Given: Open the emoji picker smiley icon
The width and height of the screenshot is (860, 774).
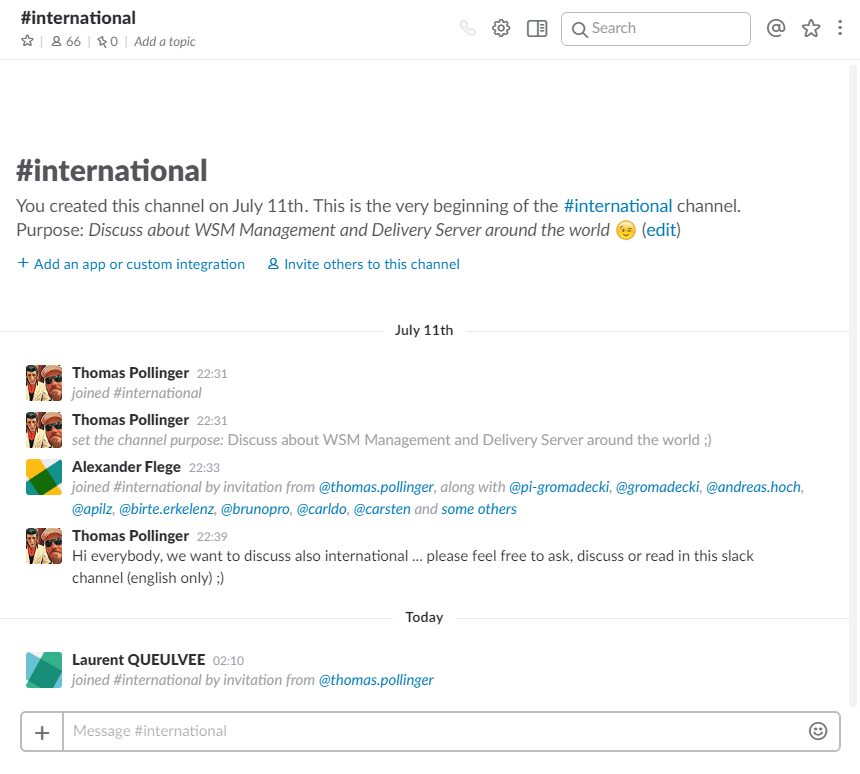Looking at the screenshot, I should tap(818, 731).
